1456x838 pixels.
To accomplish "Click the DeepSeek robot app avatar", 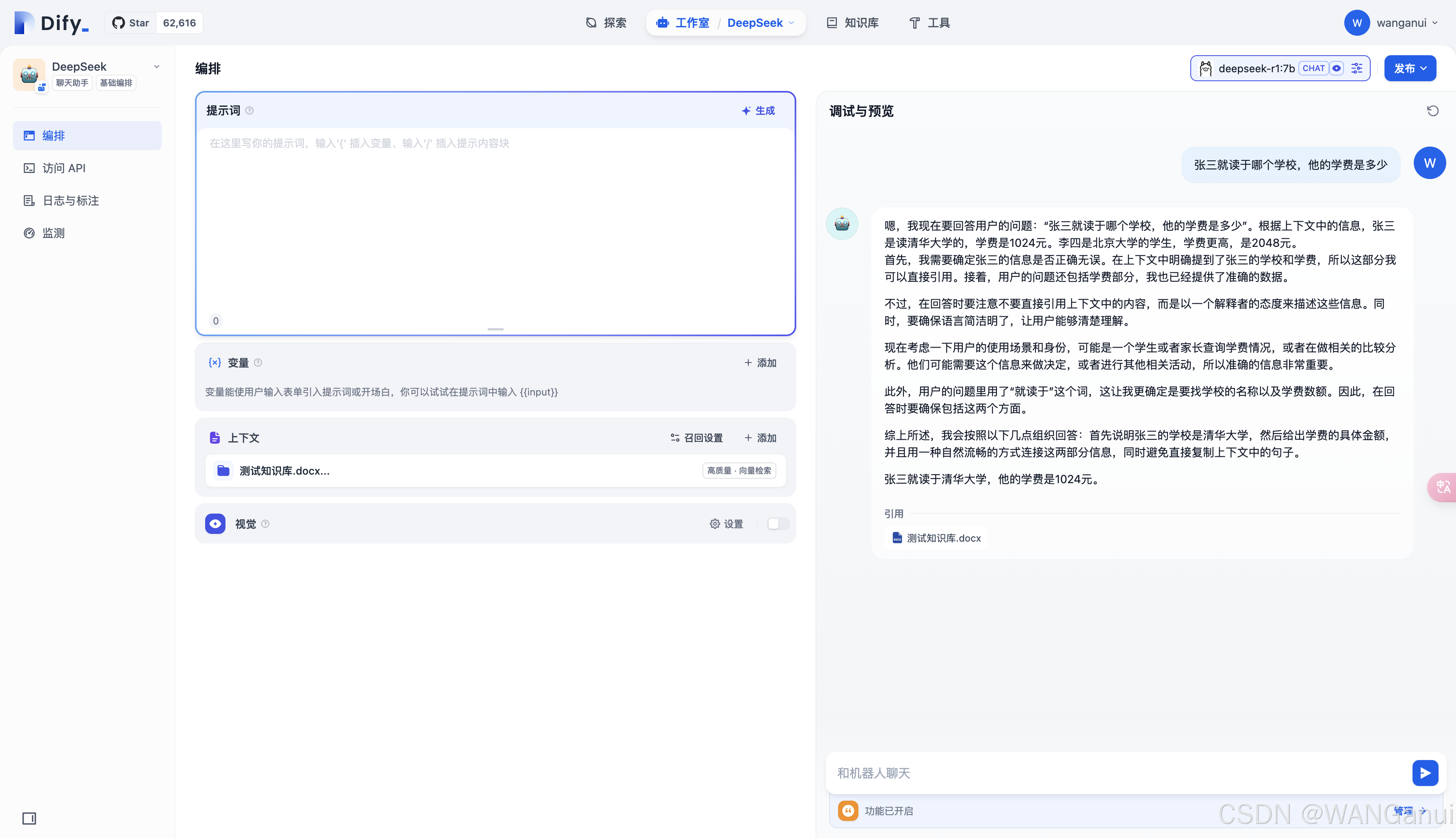I will (x=29, y=74).
